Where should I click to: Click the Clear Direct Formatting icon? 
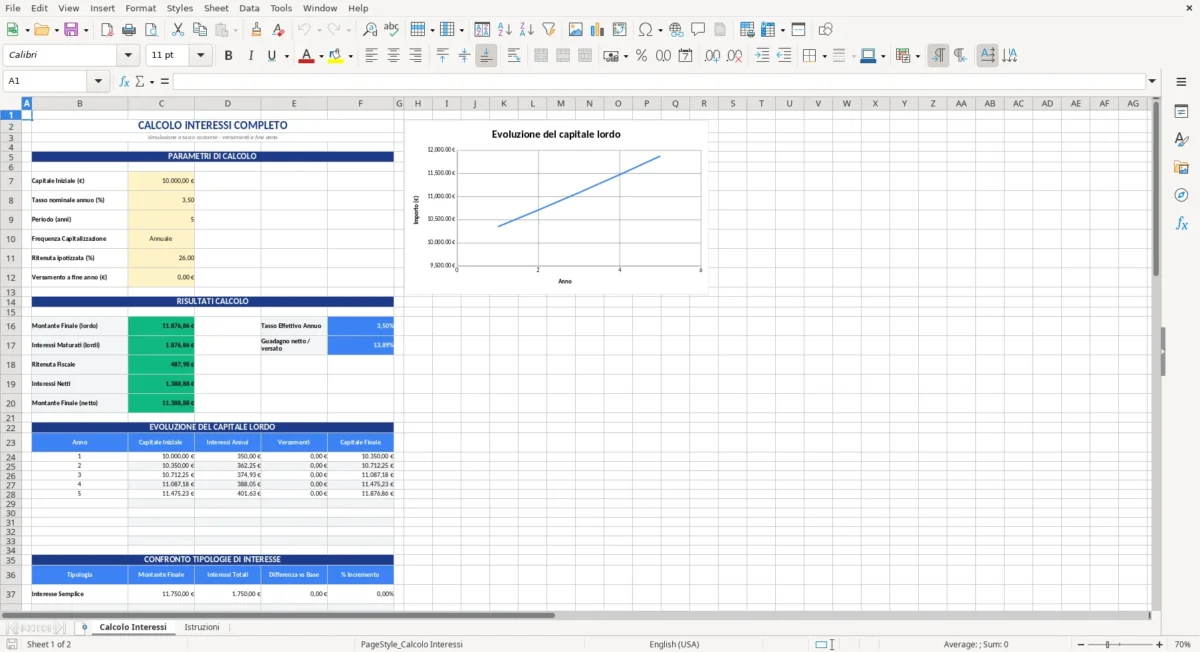tap(278, 30)
